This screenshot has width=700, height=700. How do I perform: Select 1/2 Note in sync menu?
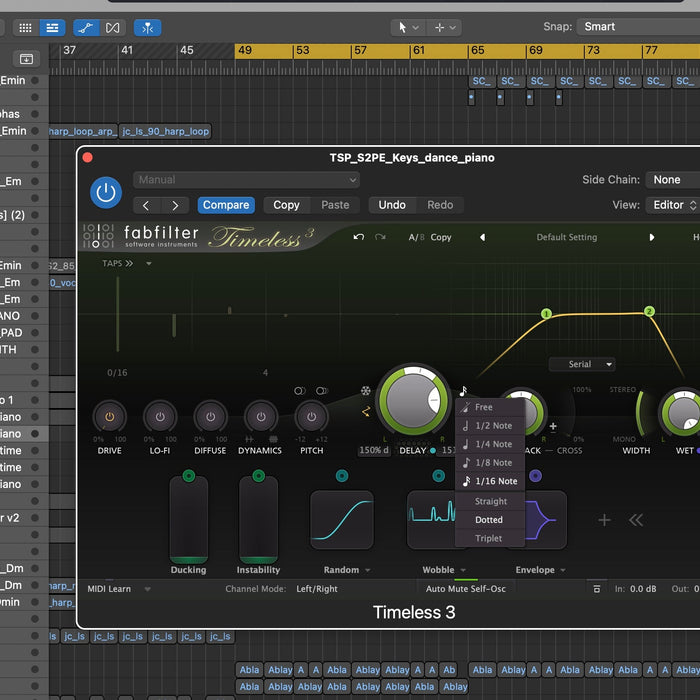point(490,426)
